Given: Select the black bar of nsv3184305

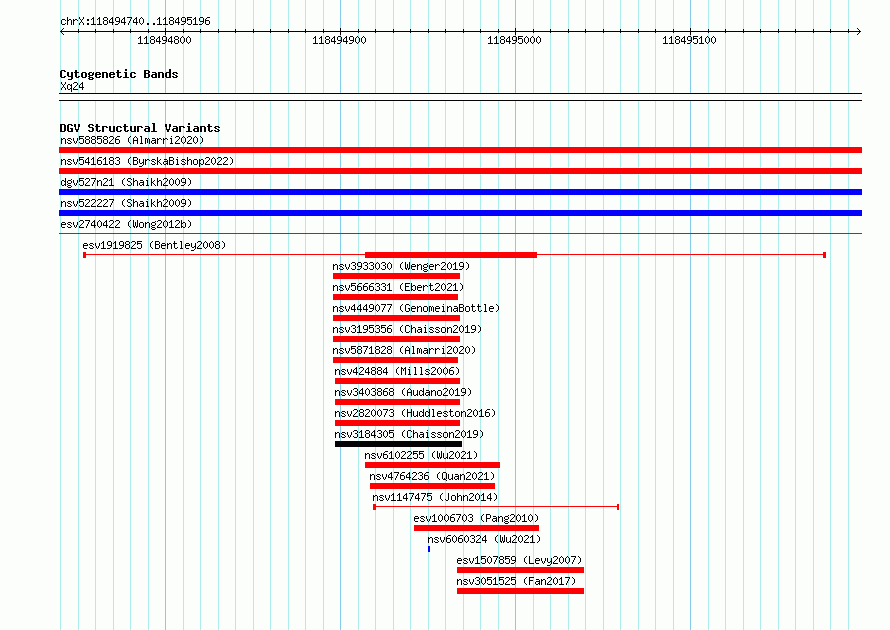Looking at the screenshot, I should (398, 444).
